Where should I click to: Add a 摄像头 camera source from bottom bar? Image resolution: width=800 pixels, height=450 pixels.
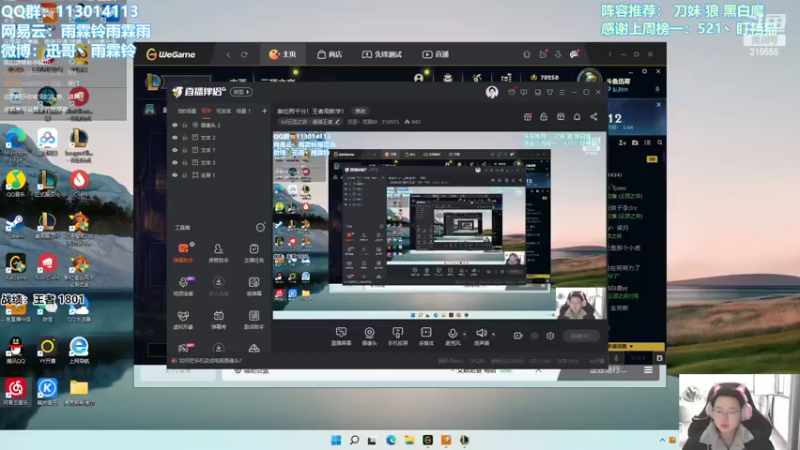(x=369, y=336)
